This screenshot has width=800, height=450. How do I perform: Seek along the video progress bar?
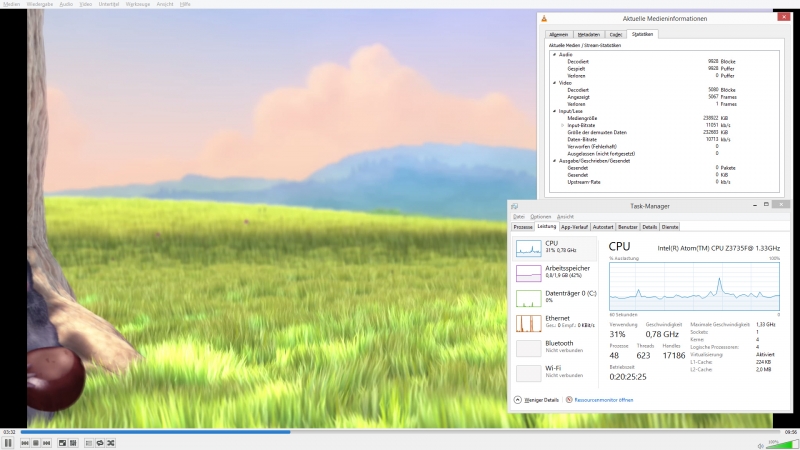[x=401, y=432]
